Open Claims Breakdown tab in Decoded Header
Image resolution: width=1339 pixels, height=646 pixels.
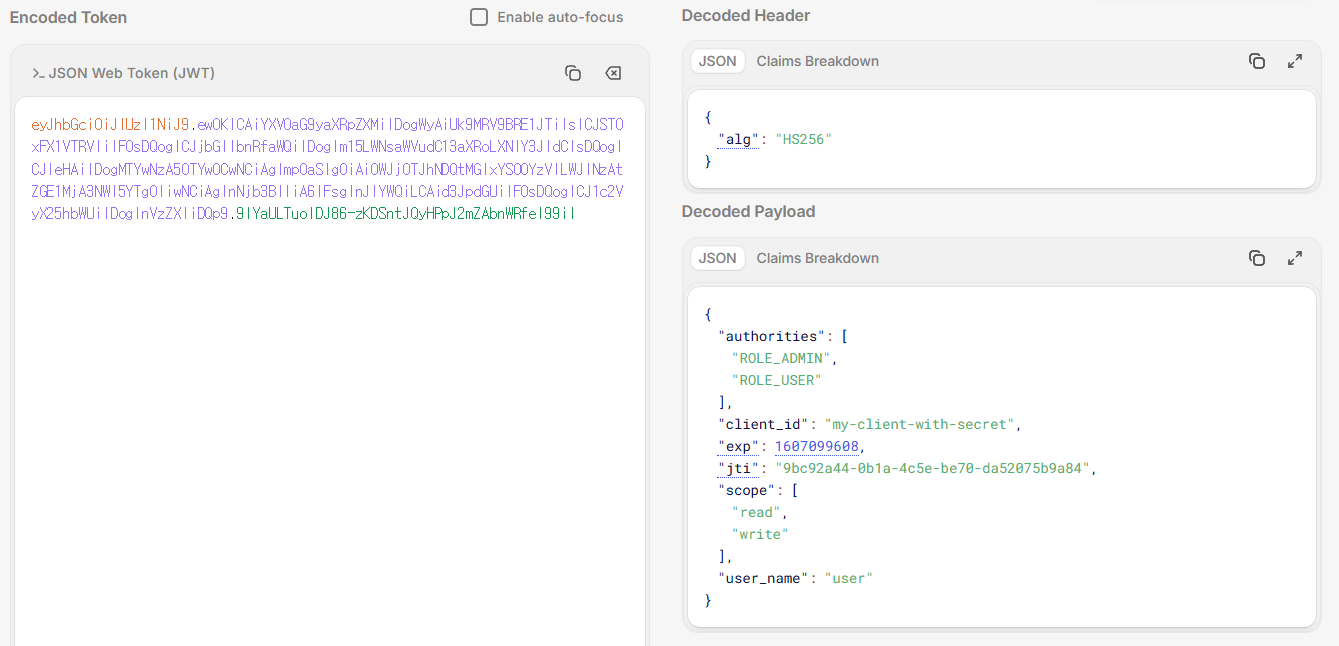[x=817, y=61]
